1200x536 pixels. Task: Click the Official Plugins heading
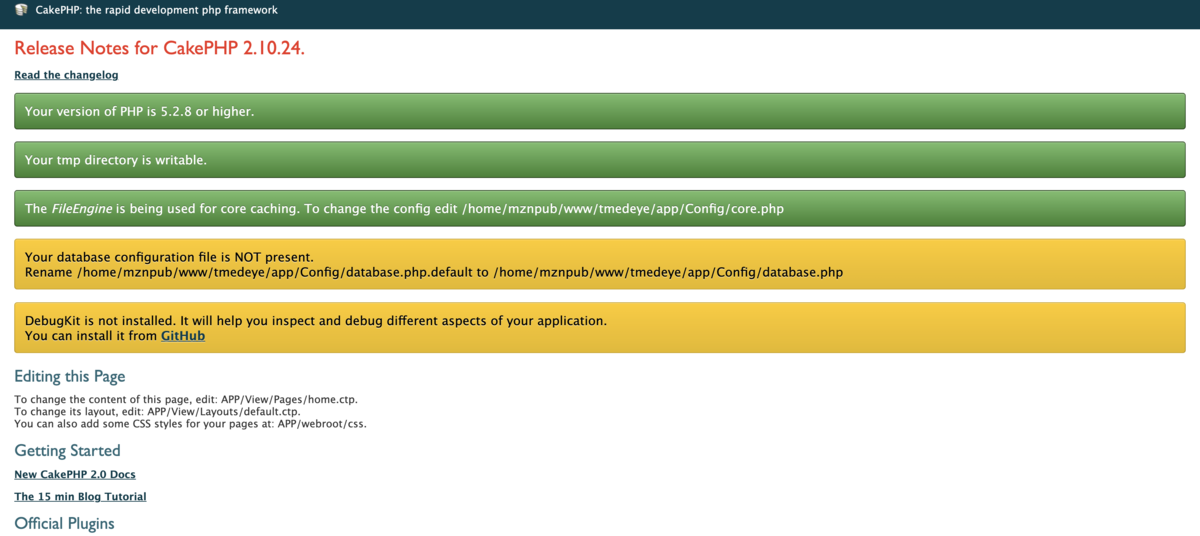click(64, 524)
